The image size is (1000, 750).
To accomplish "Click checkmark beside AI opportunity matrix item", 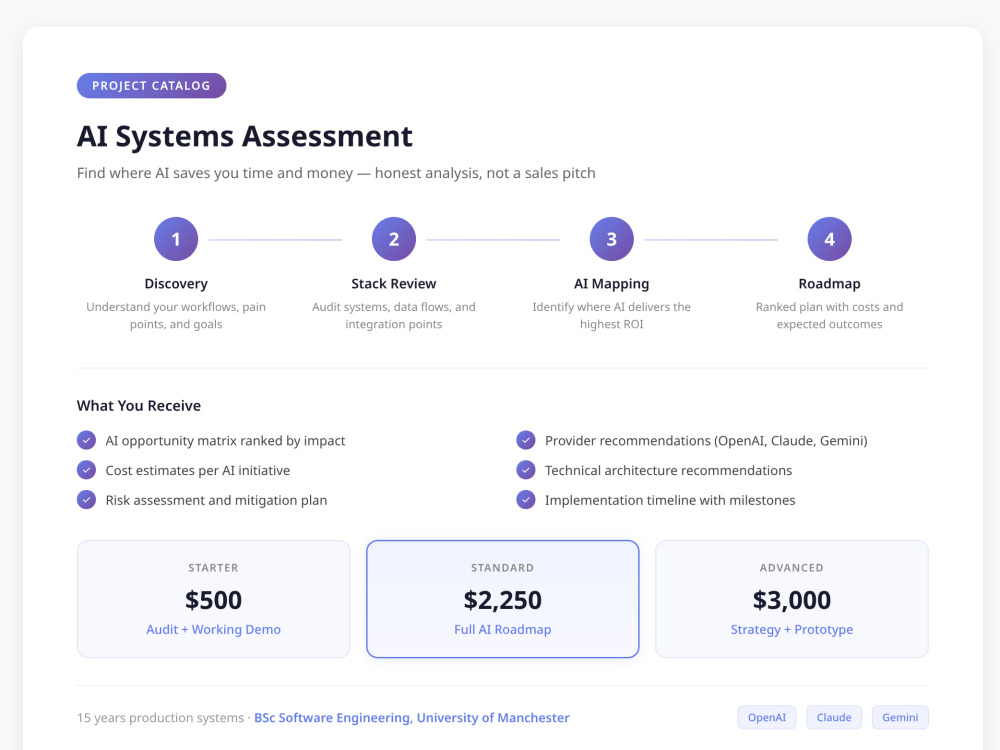I will pyautogui.click(x=86, y=440).
